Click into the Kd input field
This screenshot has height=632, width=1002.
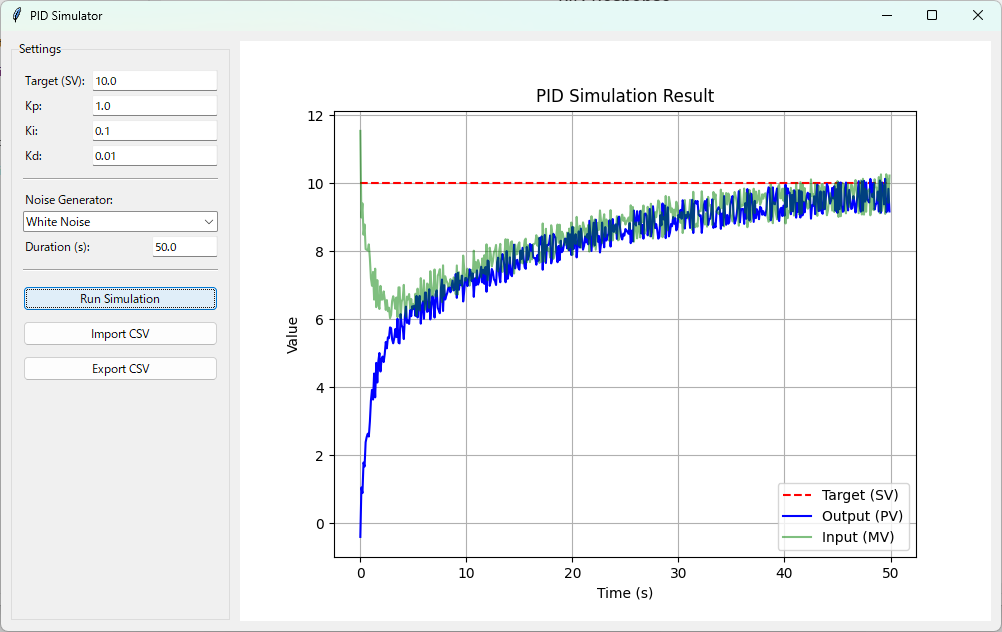[x=154, y=156]
